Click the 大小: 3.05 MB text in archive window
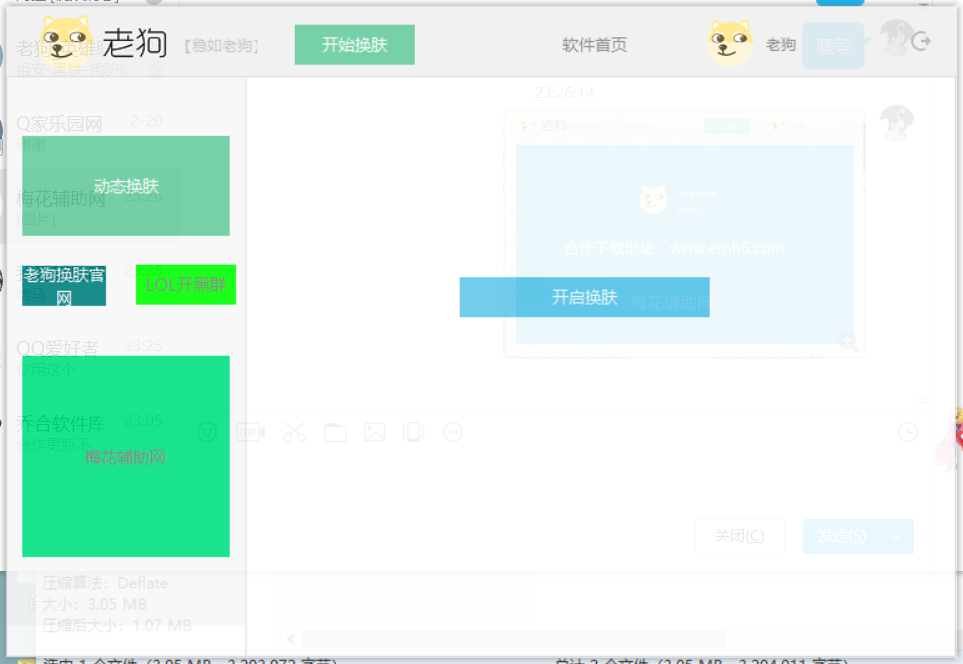Screen dimensions: 963x664 [x=95, y=604]
